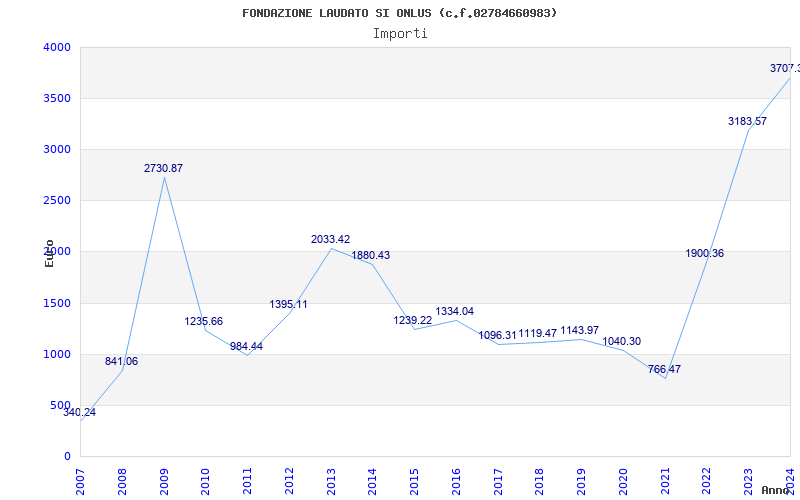Image resolution: width=800 pixels, height=500 pixels.
Task: Click the 1900.36 data label
Action: (x=704, y=253)
